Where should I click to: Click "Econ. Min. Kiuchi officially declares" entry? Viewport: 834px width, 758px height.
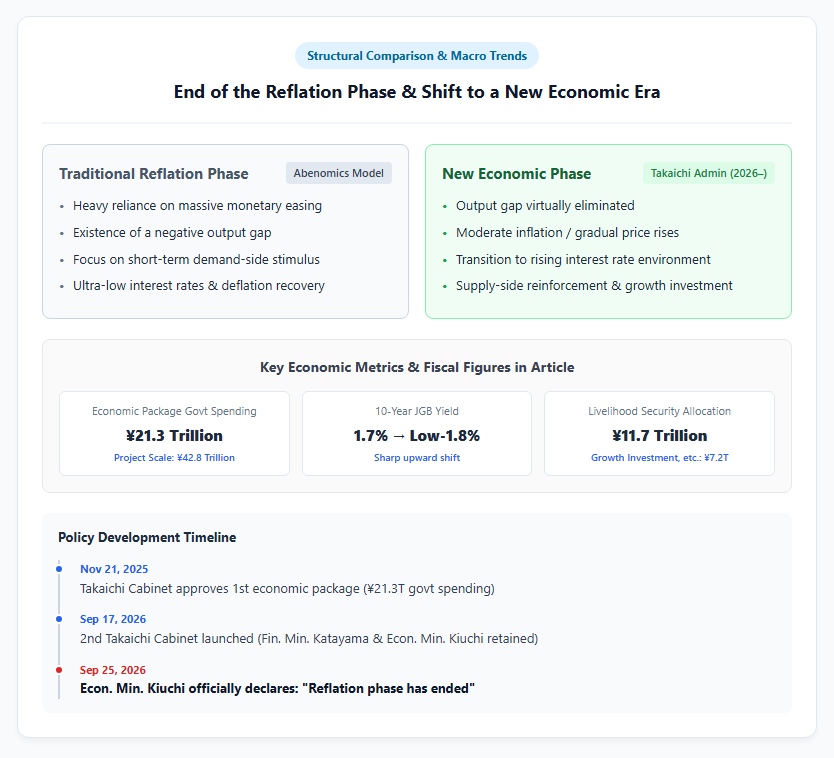click(x=277, y=688)
